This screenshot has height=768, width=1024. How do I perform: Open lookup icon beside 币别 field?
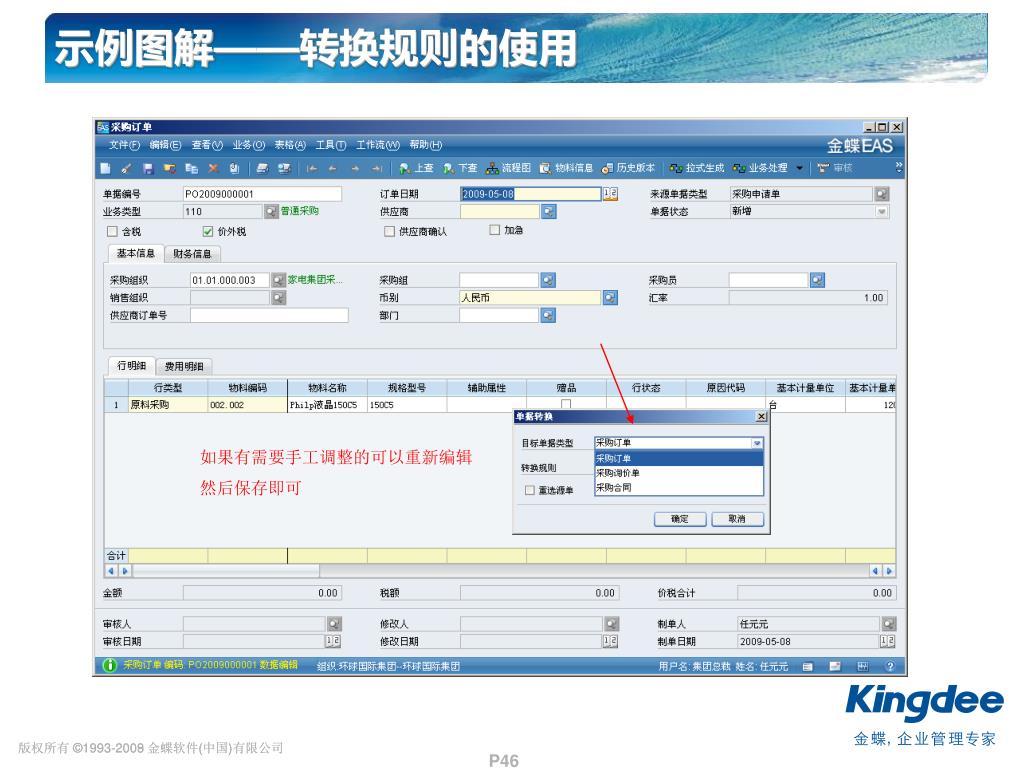pos(610,298)
